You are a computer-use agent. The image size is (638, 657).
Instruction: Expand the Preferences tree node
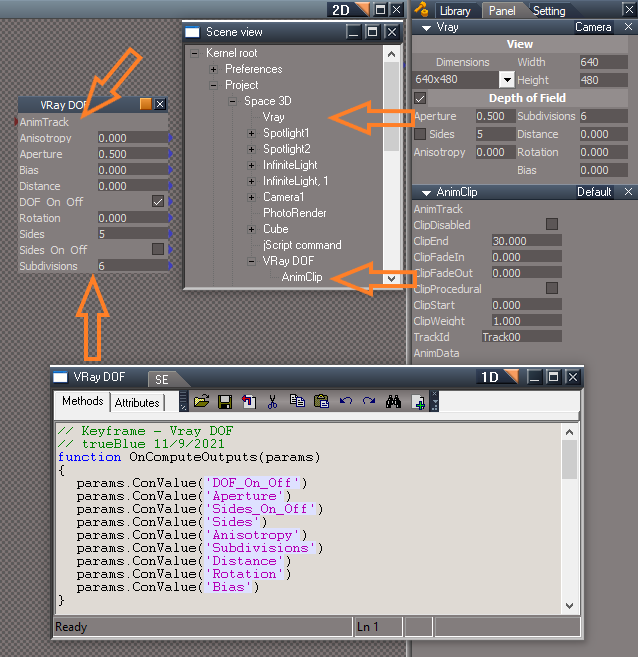pyautogui.click(x=213, y=69)
